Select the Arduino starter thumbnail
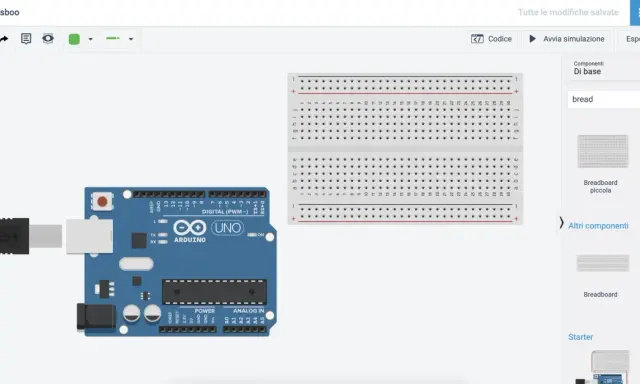Viewport: 640px width, 384px height. pos(603,367)
